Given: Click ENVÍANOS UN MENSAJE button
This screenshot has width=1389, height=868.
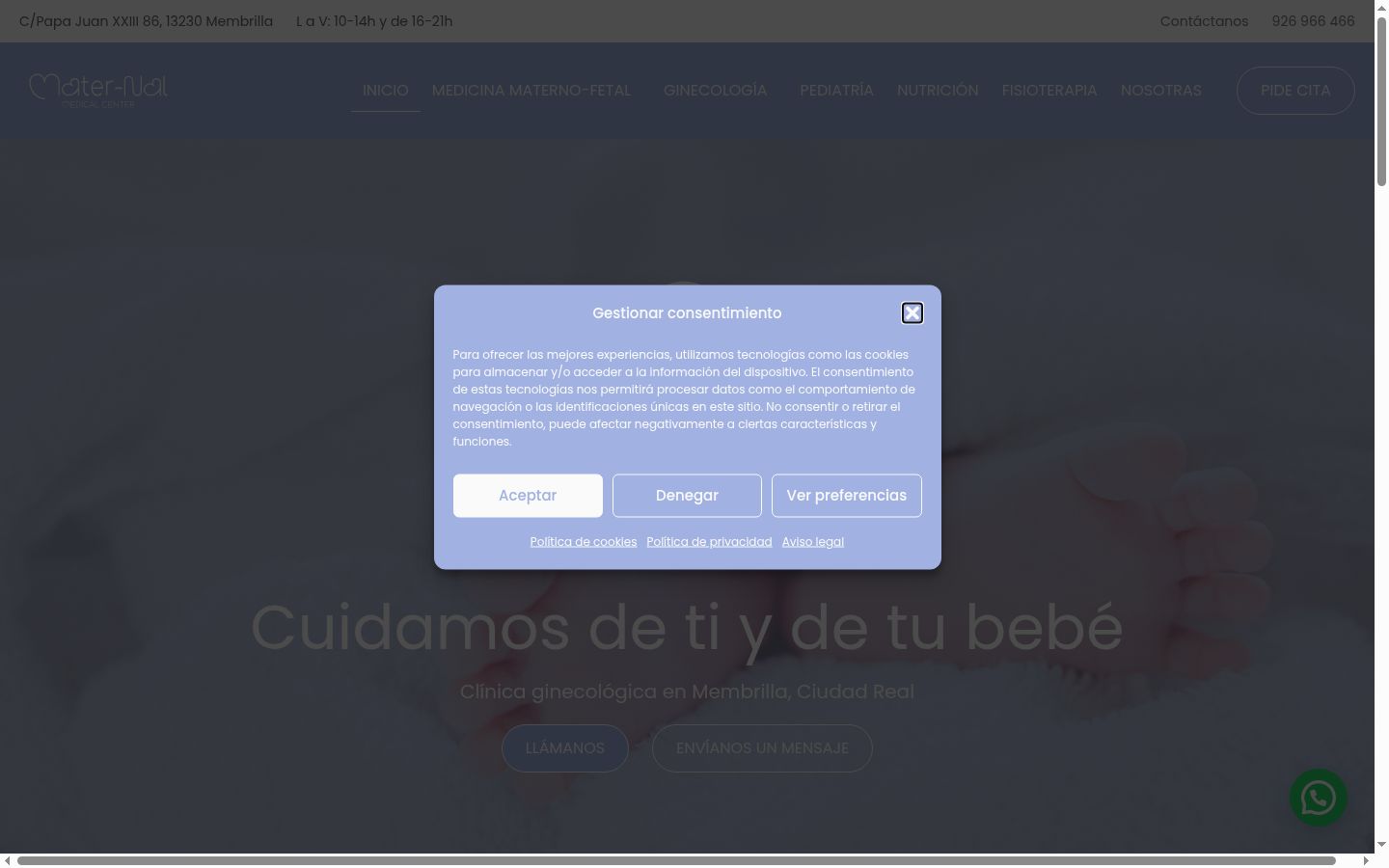Looking at the screenshot, I should (762, 748).
